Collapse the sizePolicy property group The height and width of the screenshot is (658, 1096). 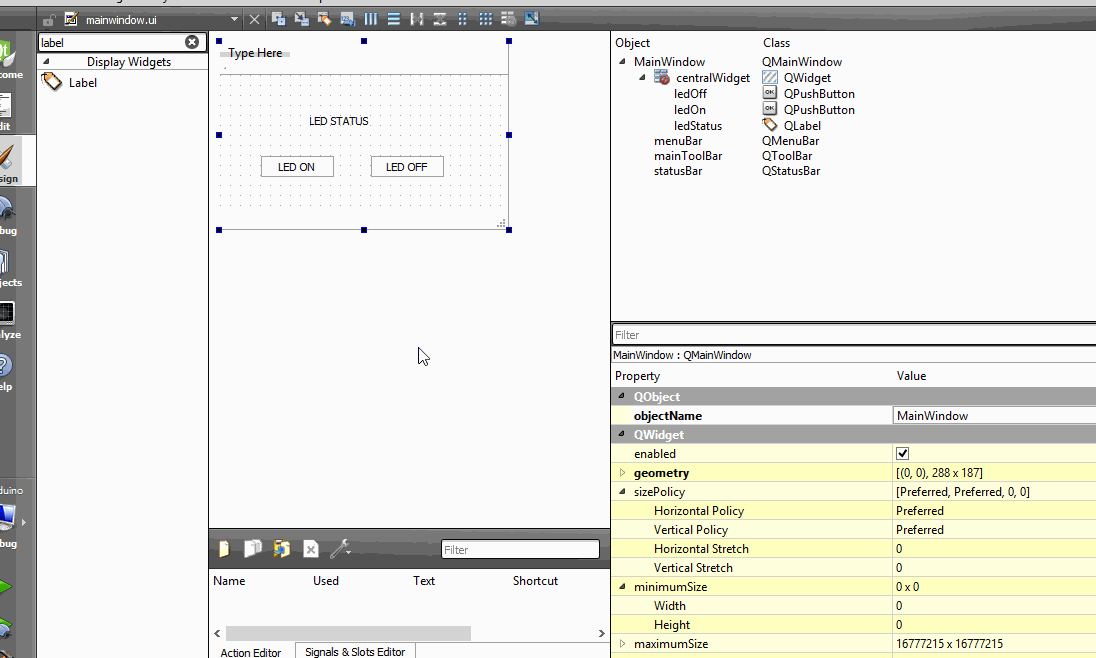622,492
